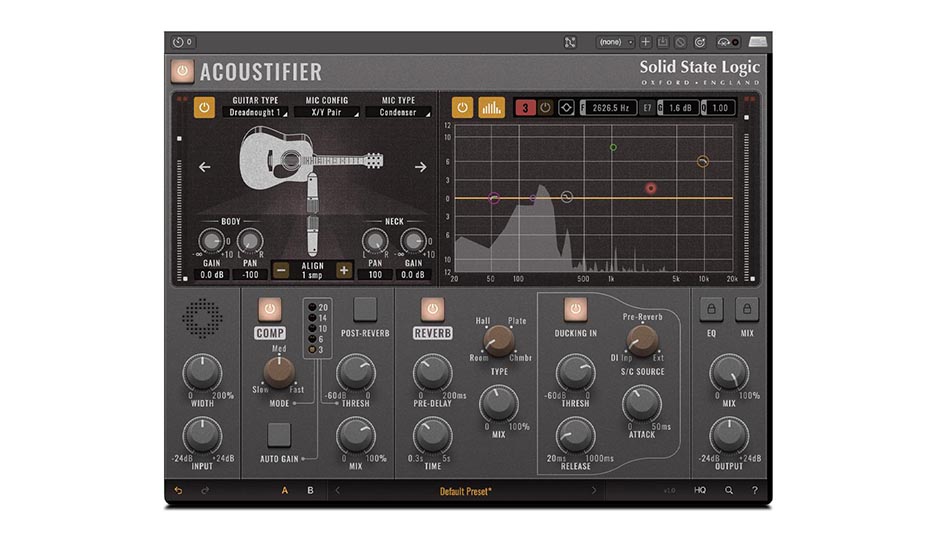This screenshot has height=540, width=940.
Task: Open the search magnifier icon
Action: (729, 491)
